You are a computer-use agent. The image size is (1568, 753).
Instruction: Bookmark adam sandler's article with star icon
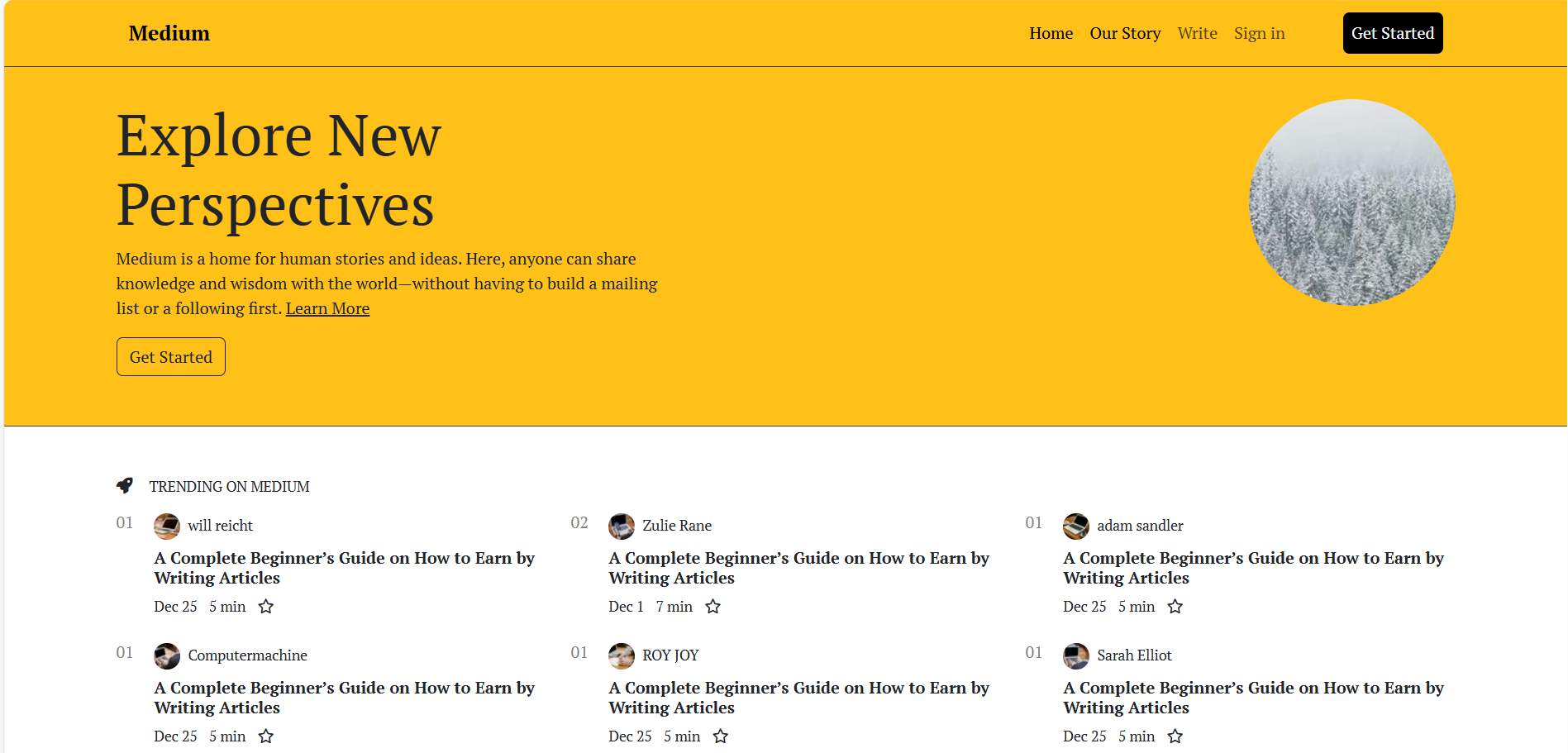pyautogui.click(x=1175, y=607)
